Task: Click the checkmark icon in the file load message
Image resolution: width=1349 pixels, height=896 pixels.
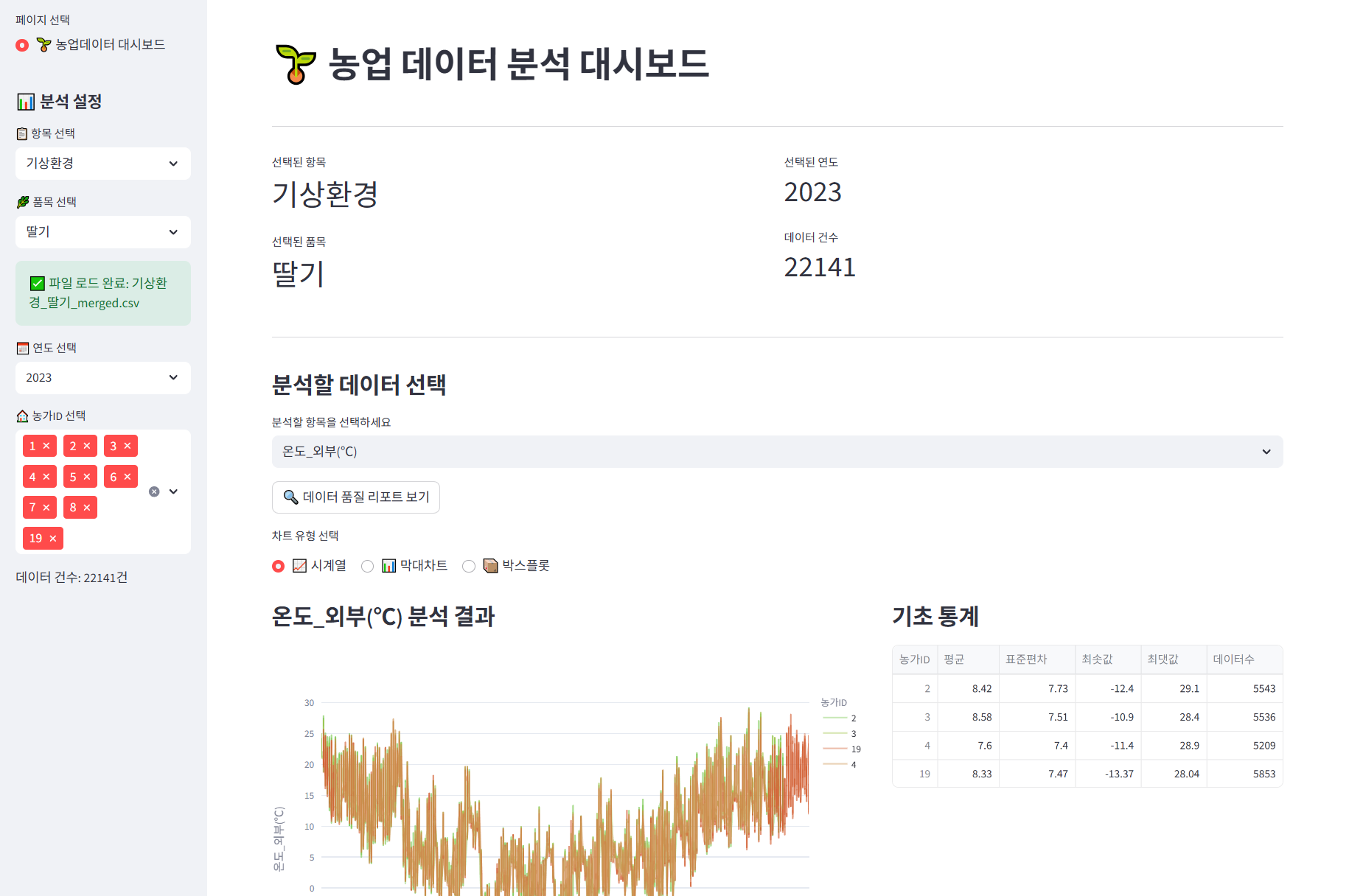Action: [x=37, y=282]
